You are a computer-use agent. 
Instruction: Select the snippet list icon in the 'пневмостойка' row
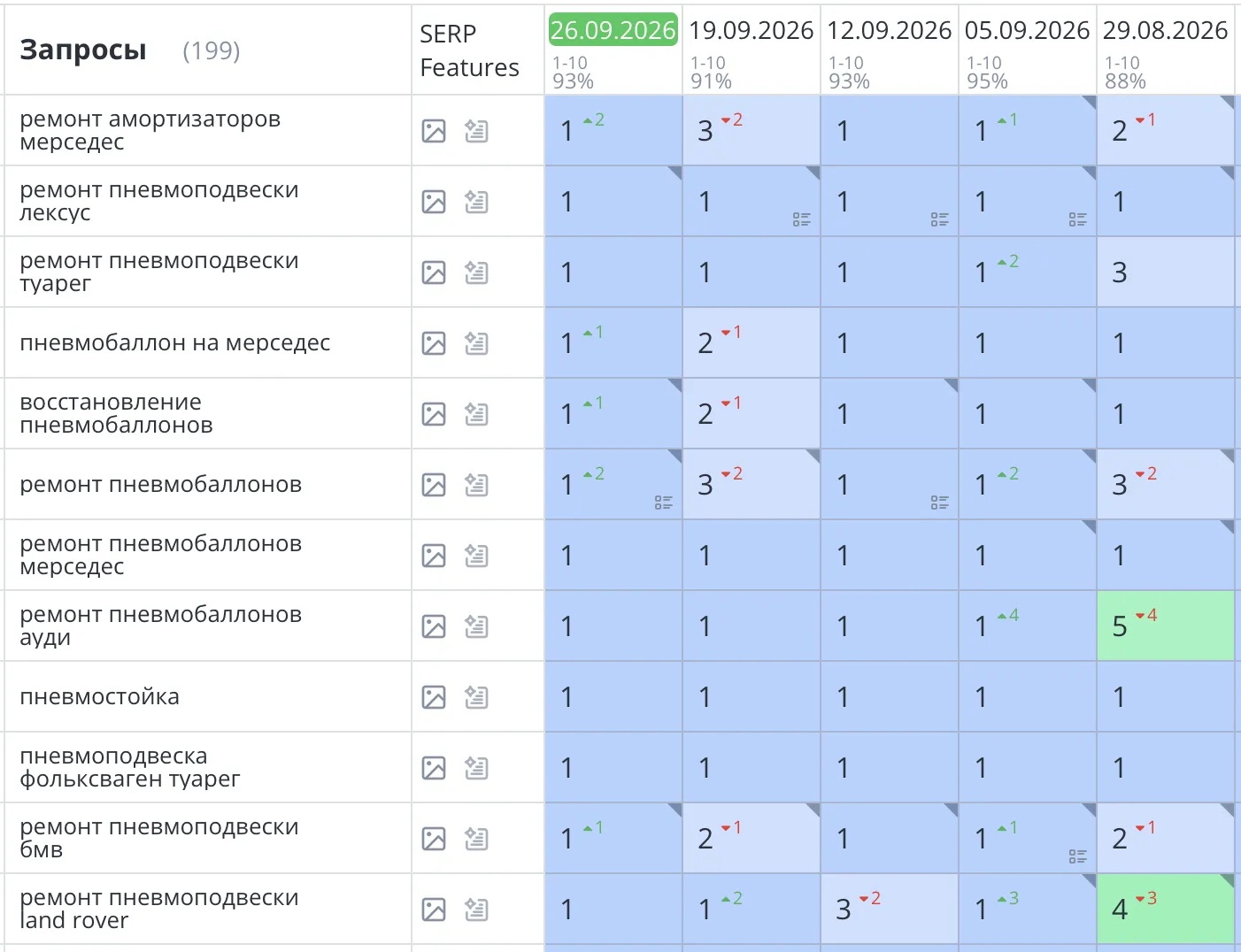[x=476, y=697]
